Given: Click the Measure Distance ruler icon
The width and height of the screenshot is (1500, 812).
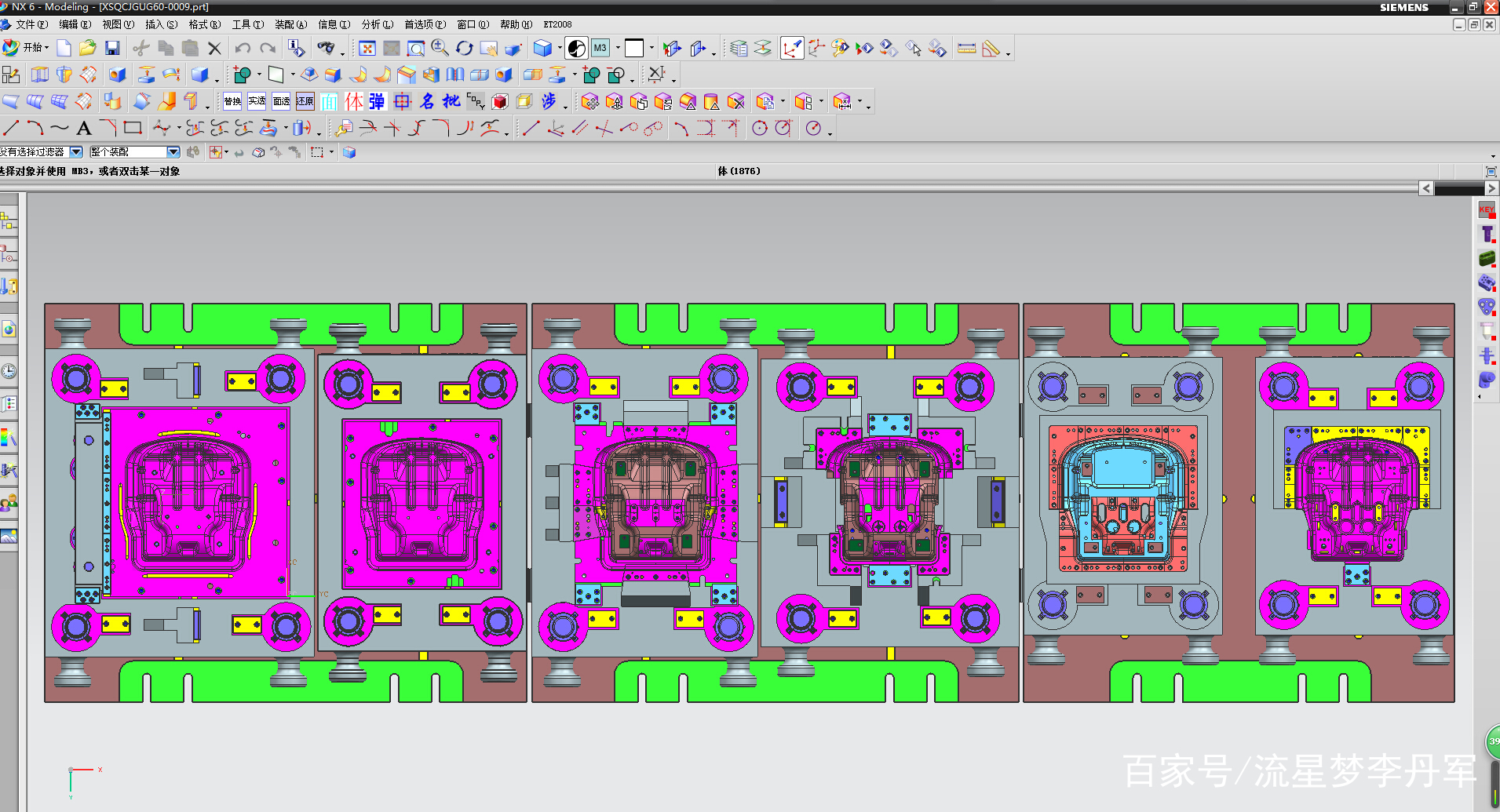Looking at the screenshot, I should click(966, 49).
